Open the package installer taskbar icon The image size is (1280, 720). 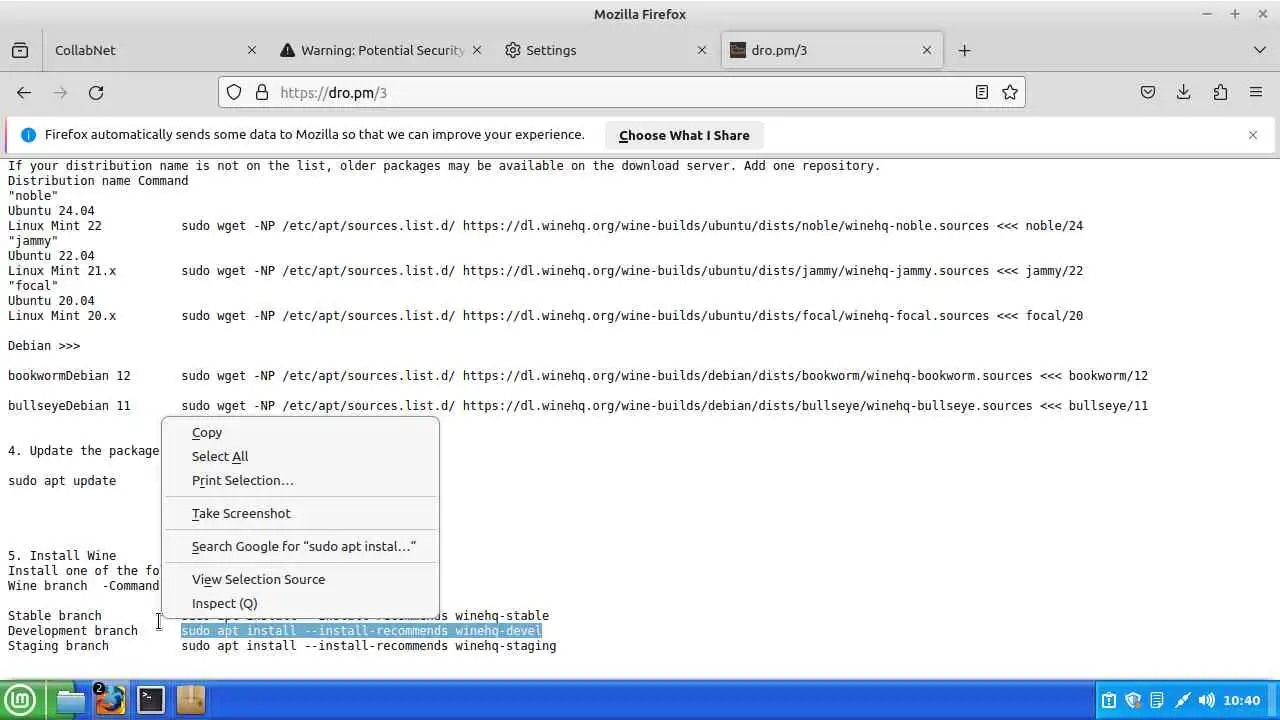pos(191,700)
